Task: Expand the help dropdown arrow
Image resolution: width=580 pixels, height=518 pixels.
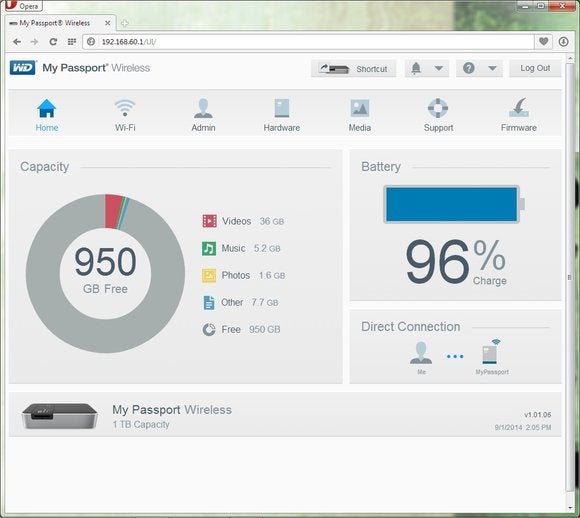Action: coord(492,68)
